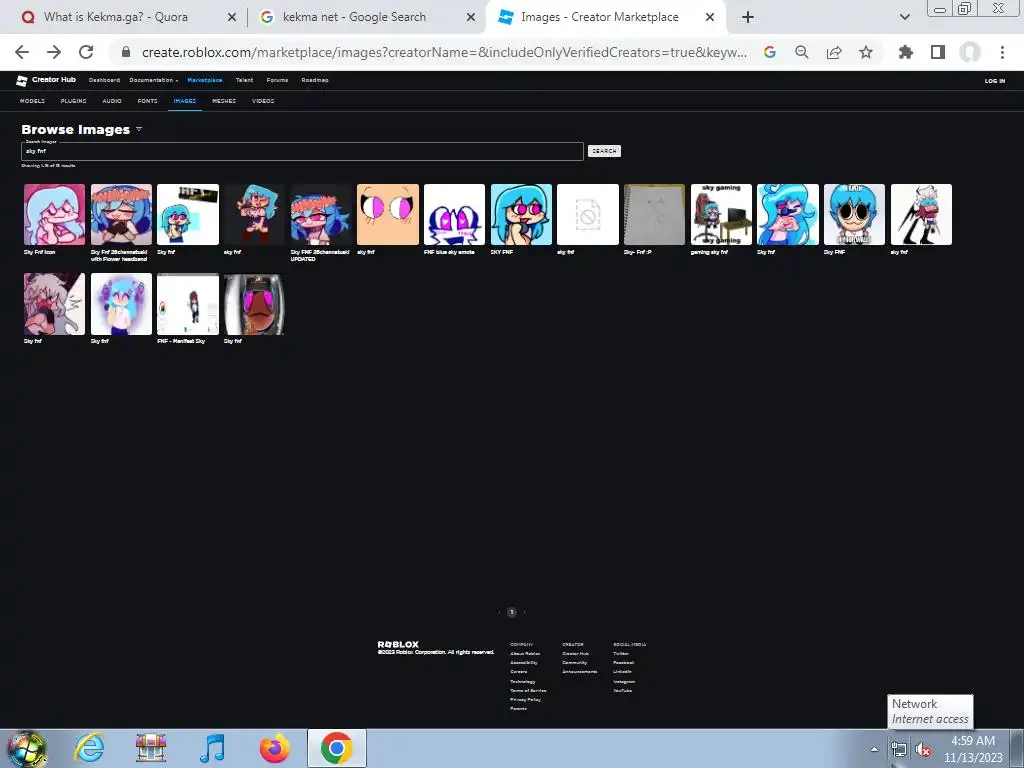Open the placeholder no-image thumbnail
This screenshot has height=768, width=1024.
587,214
